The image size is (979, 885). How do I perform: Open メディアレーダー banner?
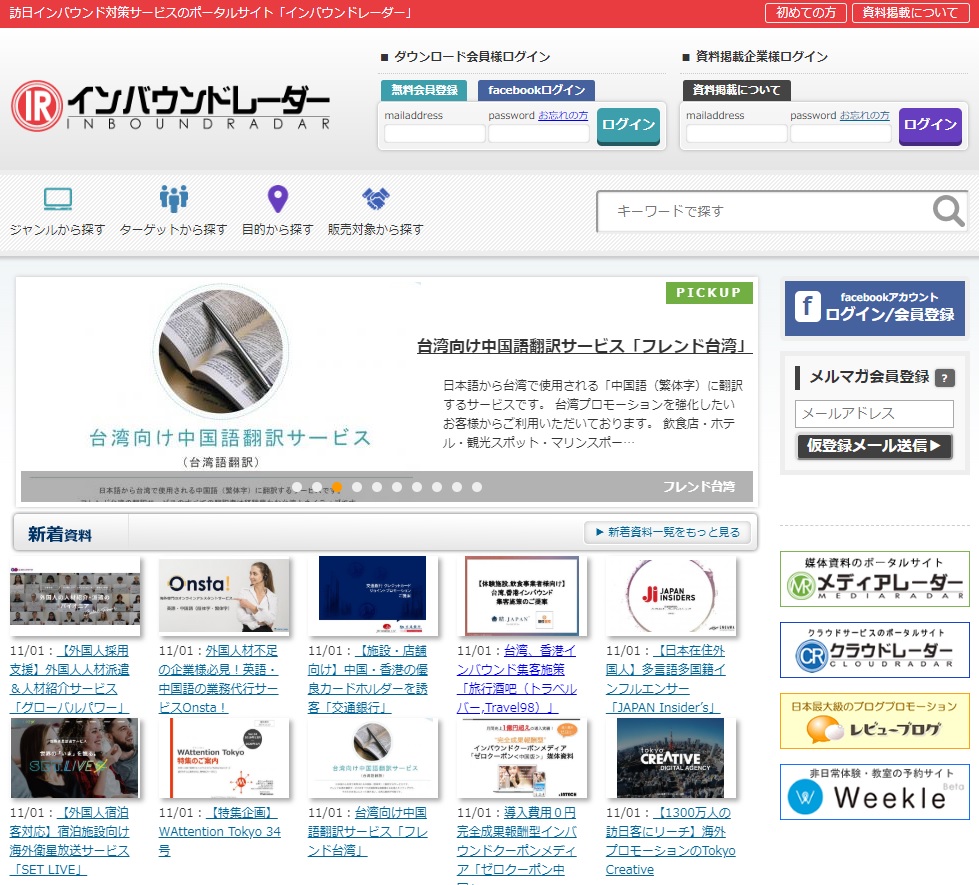click(874, 579)
